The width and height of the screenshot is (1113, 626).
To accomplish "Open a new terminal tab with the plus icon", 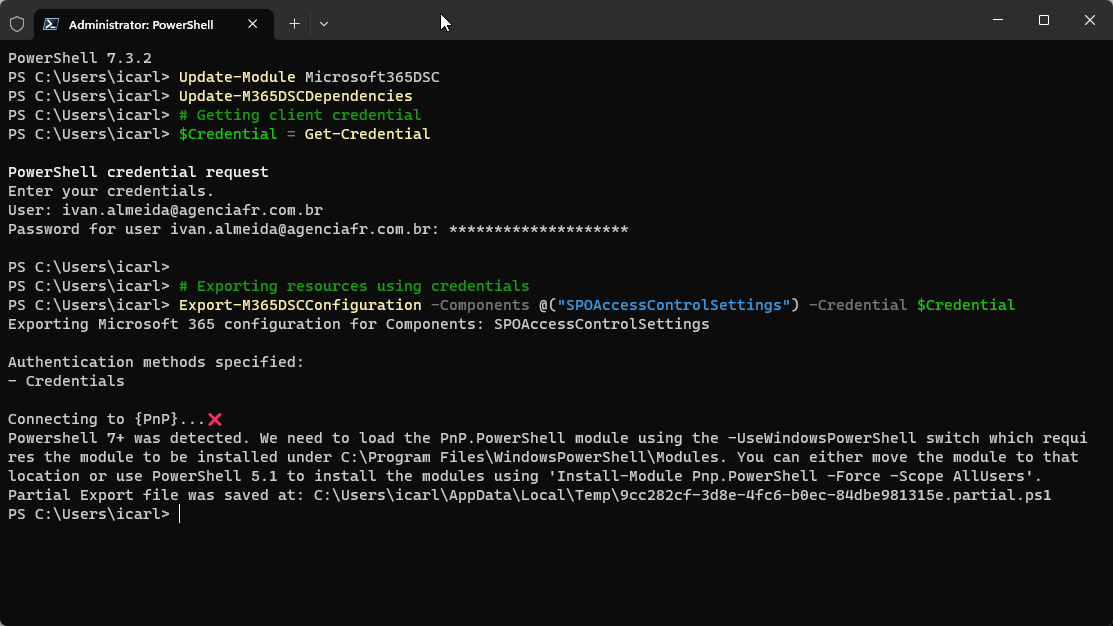I will 294,23.
